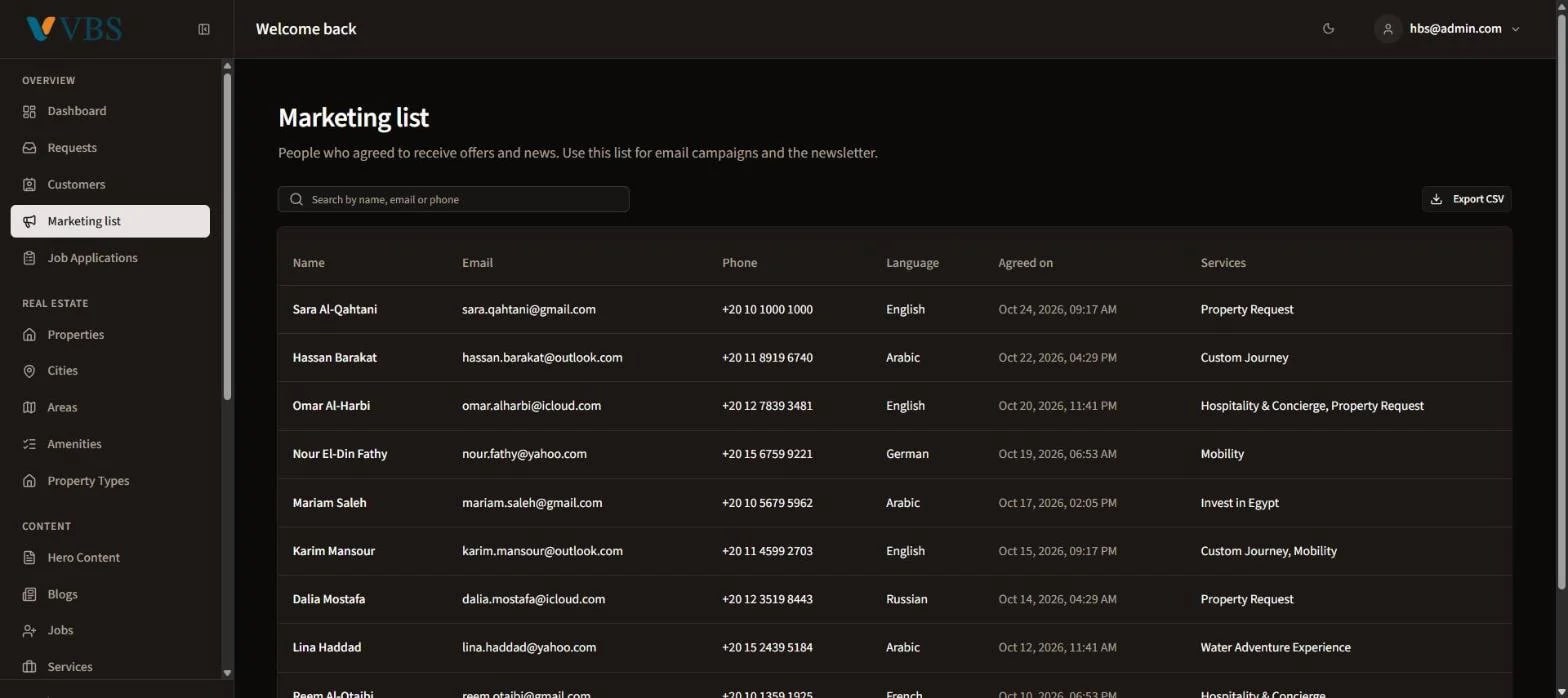This screenshot has width=1568, height=698.
Task: Click Karim Mansour name cell
Action: click(x=334, y=551)
